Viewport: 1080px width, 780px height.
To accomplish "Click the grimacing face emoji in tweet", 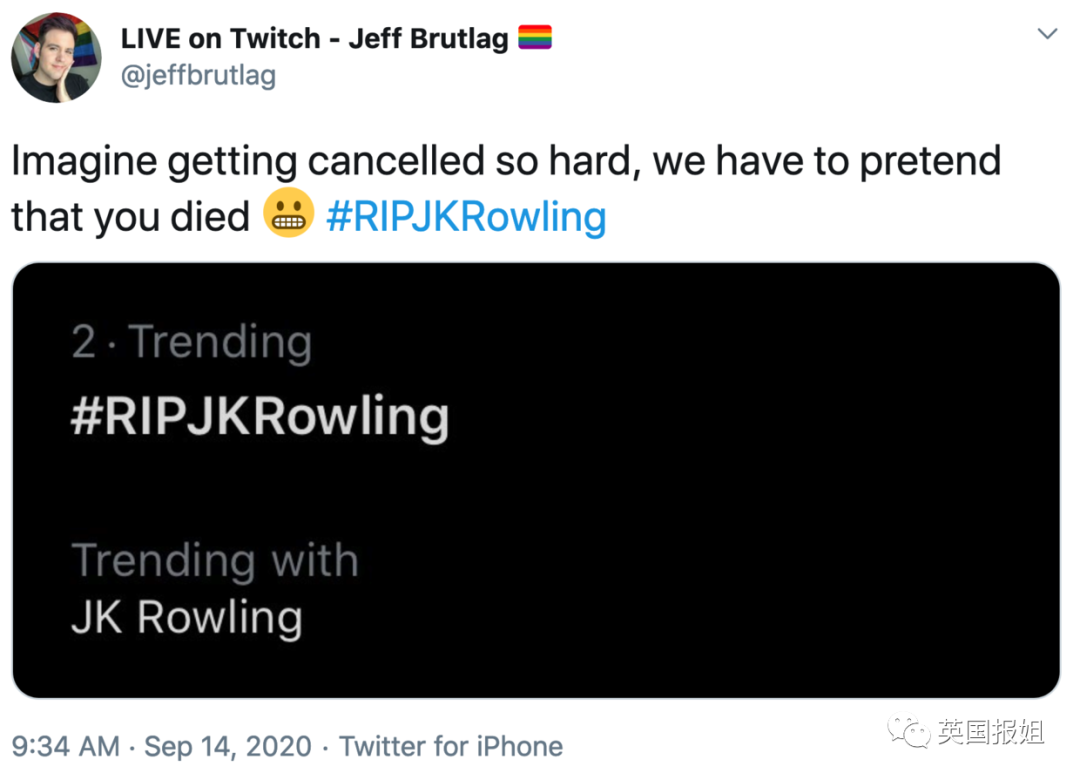I will (x=288, y=214).
